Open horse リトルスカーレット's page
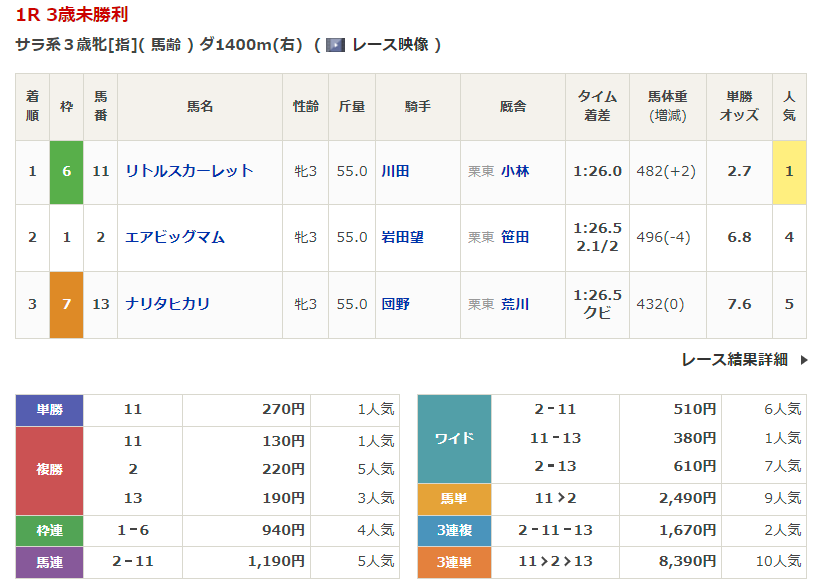 pos(189,171)
